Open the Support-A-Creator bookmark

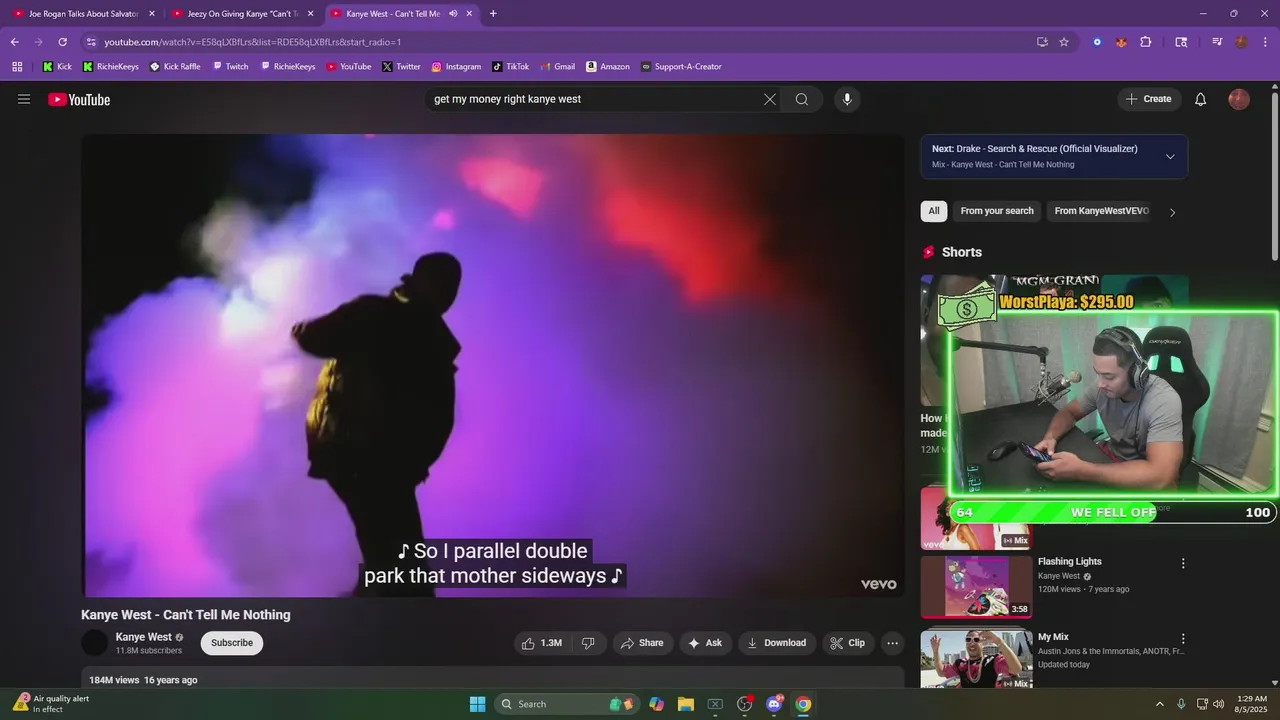[681, 67]
